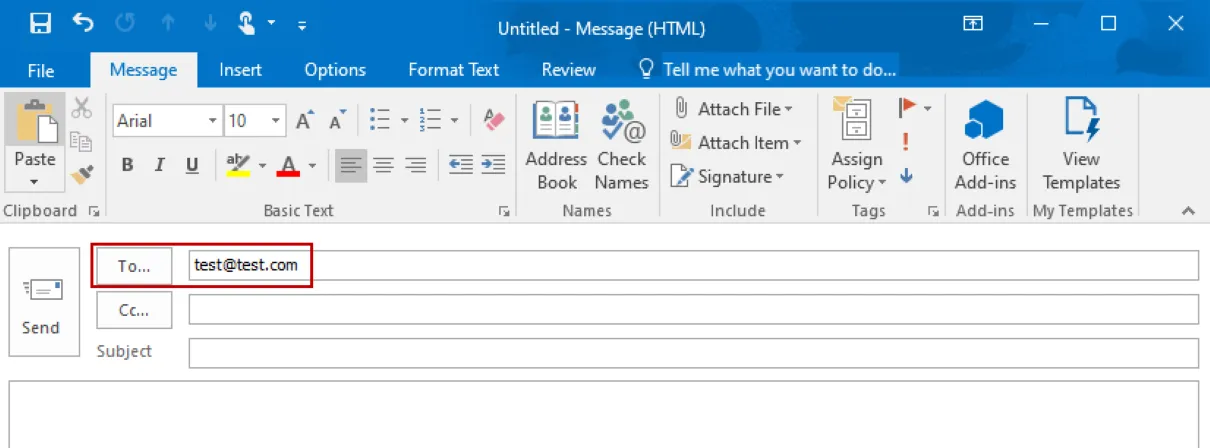Open Office Add-ins
The width and height of the screenshot is (1210, 448).
click(985, 145)
